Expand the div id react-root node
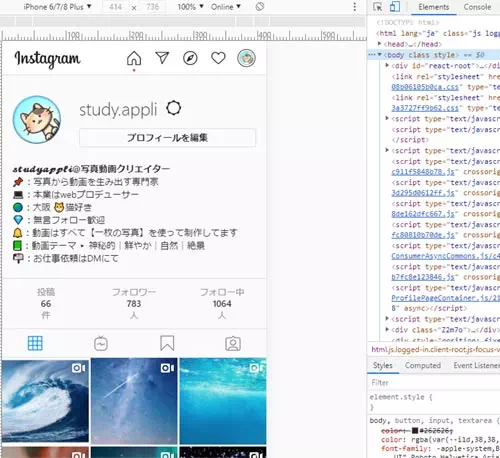This screenshot has height=458, width=500. [387, 65]
